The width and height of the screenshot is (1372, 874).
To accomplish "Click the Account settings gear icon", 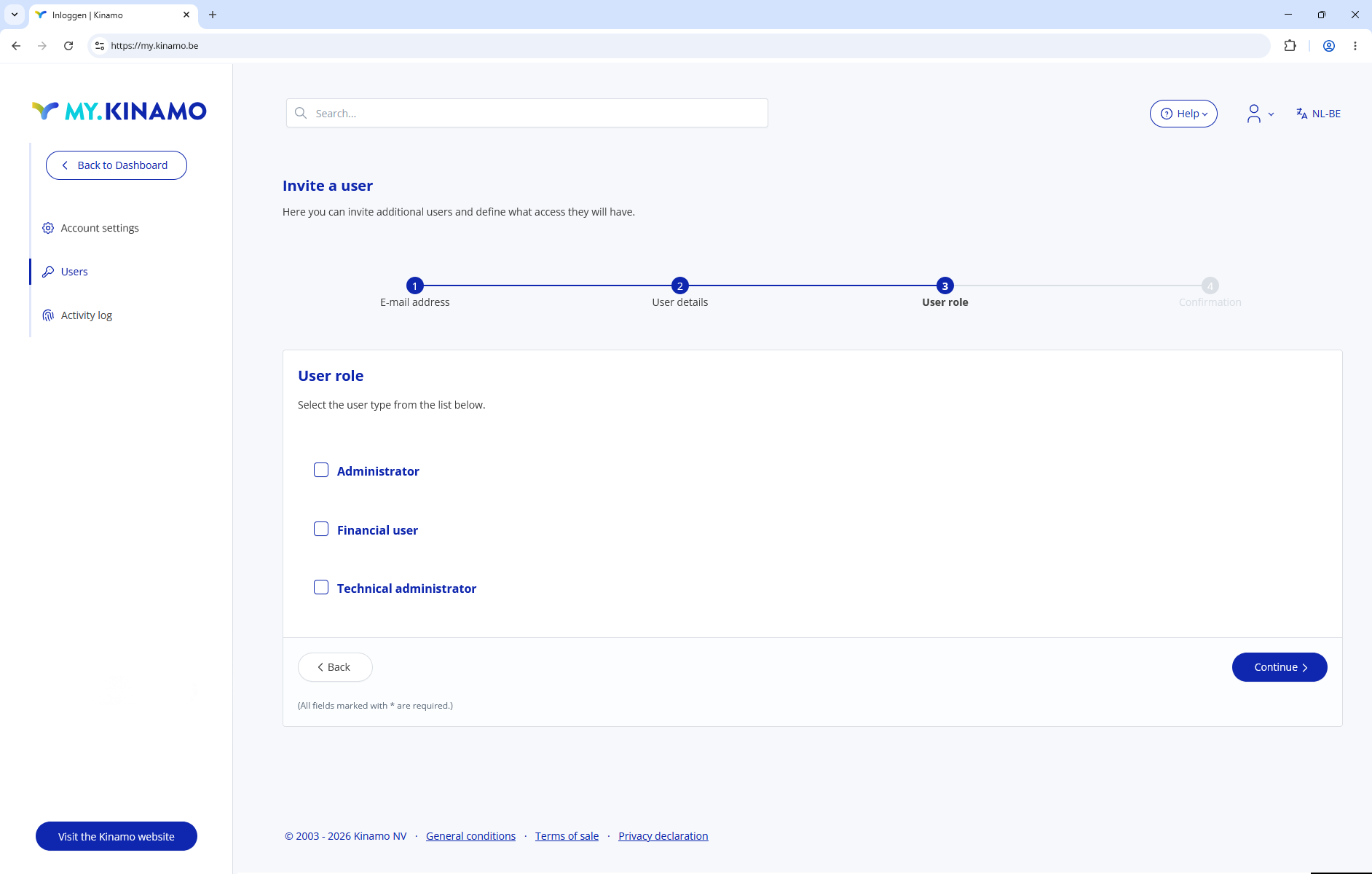I will pyautogui.click(x=48, y=228).
